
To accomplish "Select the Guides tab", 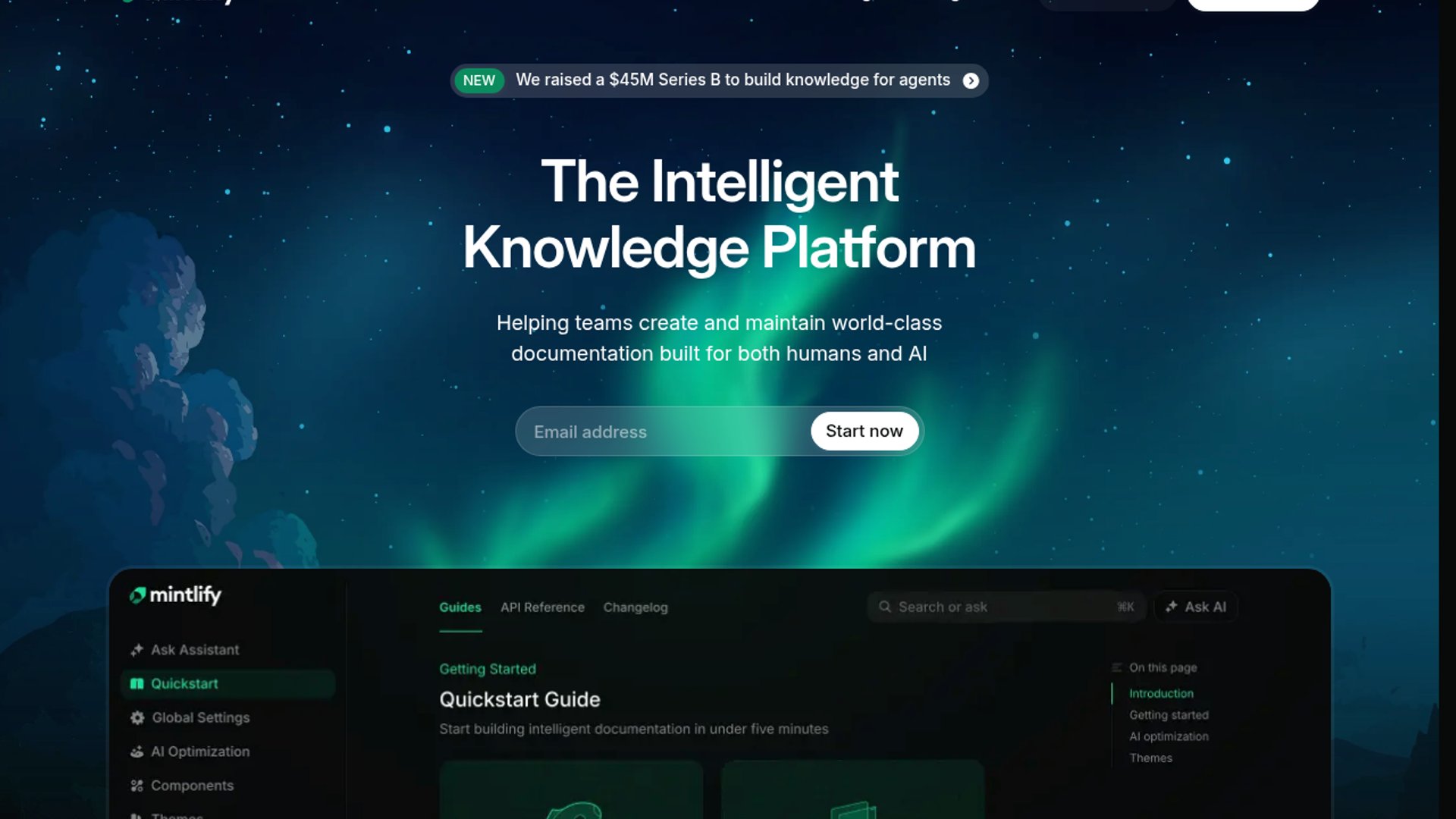I will (x=460, y=607).
